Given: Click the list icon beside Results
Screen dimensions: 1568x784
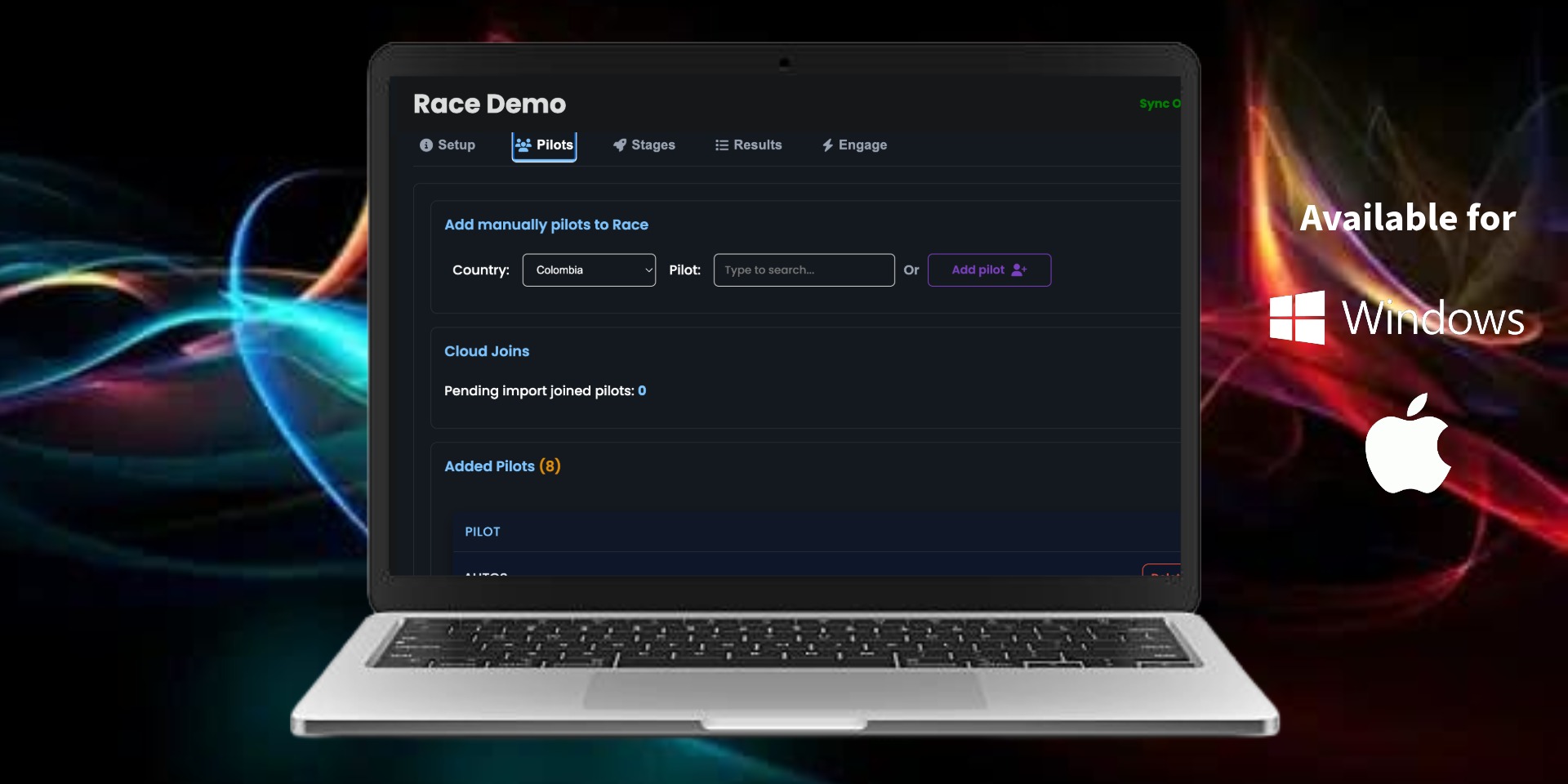Looking at the screenshot, I should pos(720,145).
